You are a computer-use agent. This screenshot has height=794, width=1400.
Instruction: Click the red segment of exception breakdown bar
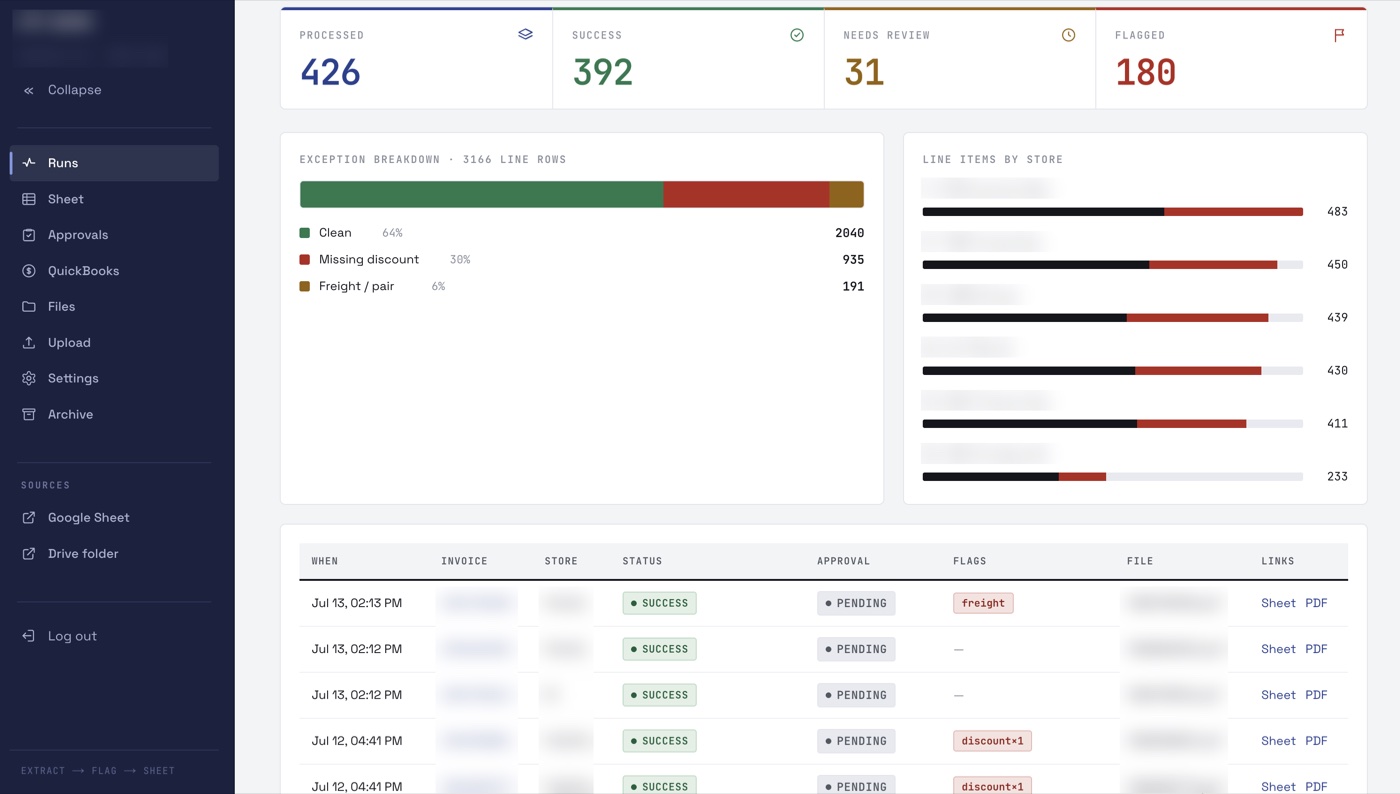[x=746, y=194]
